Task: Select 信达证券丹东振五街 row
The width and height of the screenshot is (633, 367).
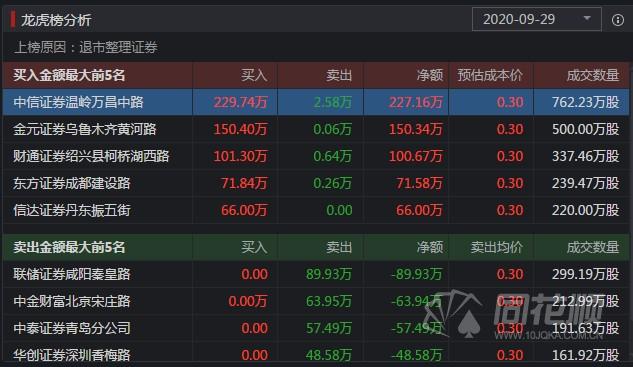Action: point(316,210)
